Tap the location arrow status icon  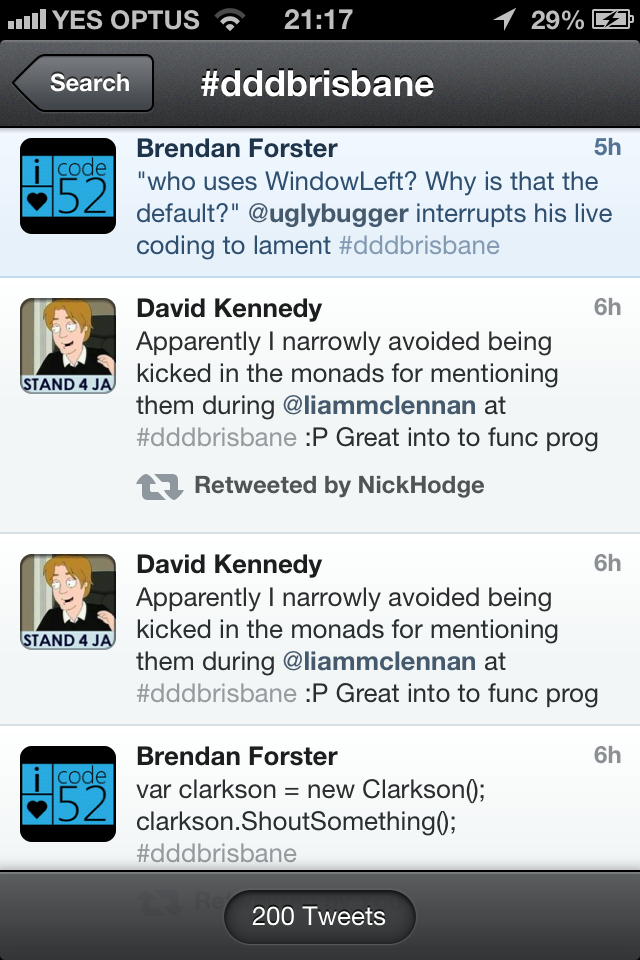coord(505,19)
